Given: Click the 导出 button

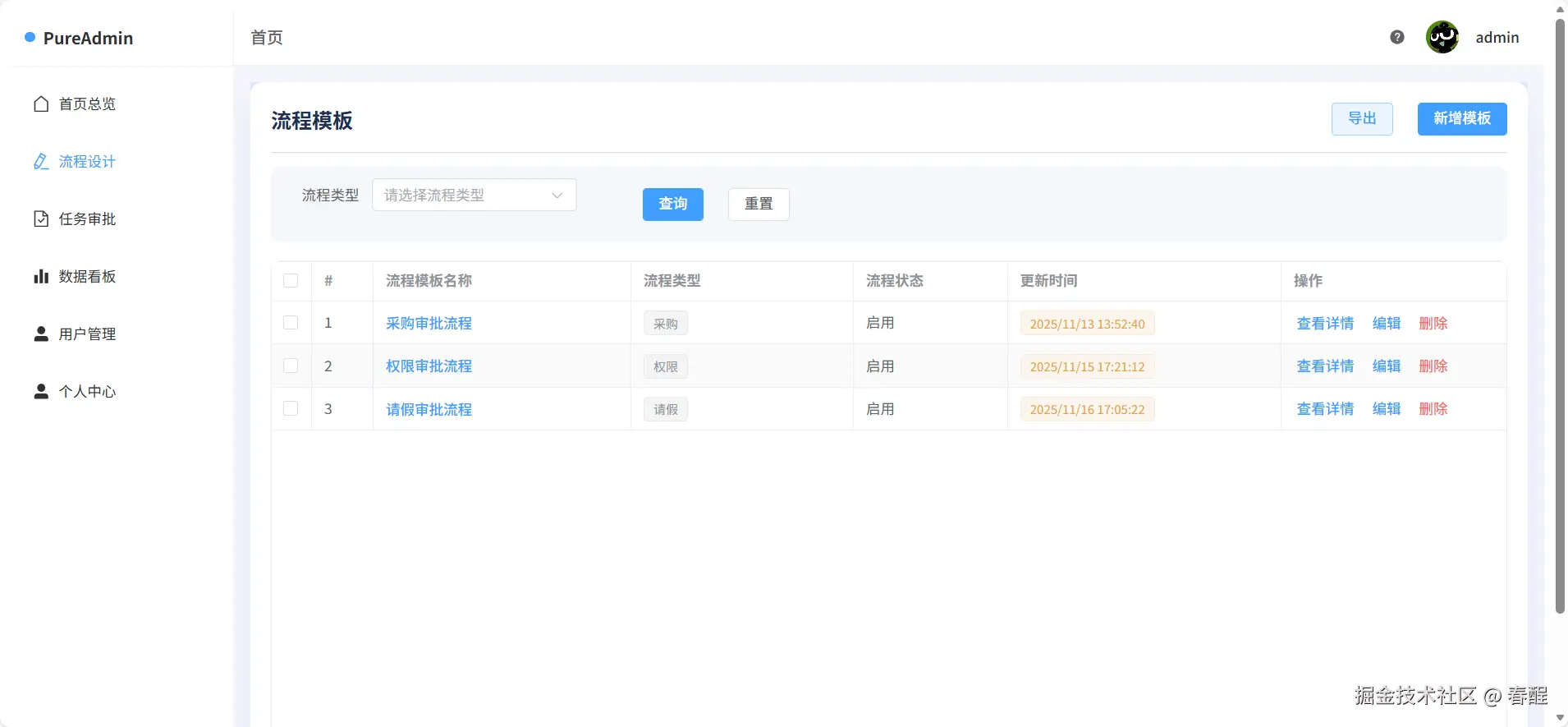Looking at the screenshot, I should 1362,119.
